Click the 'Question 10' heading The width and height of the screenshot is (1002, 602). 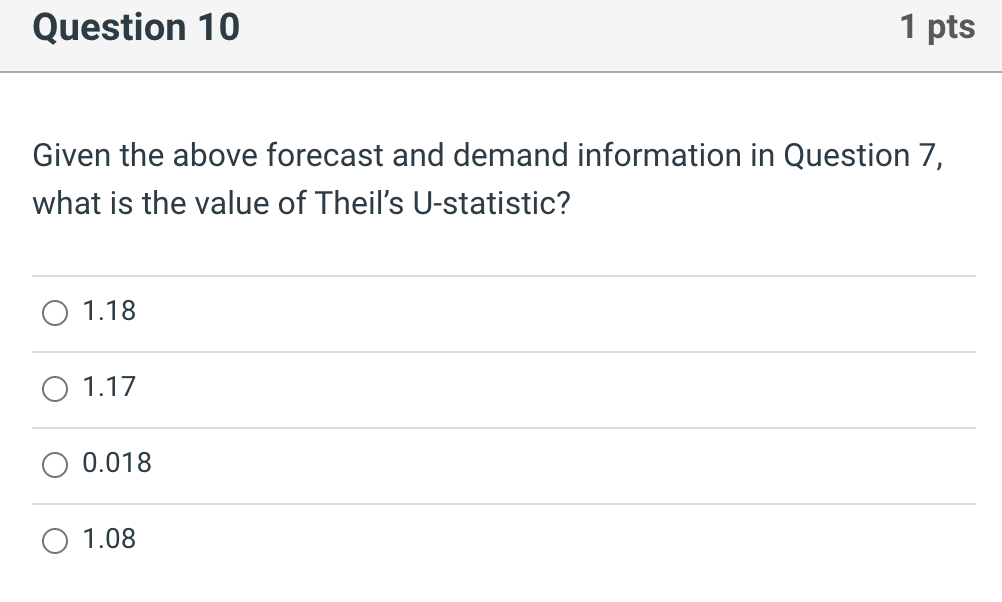[136, 28]
